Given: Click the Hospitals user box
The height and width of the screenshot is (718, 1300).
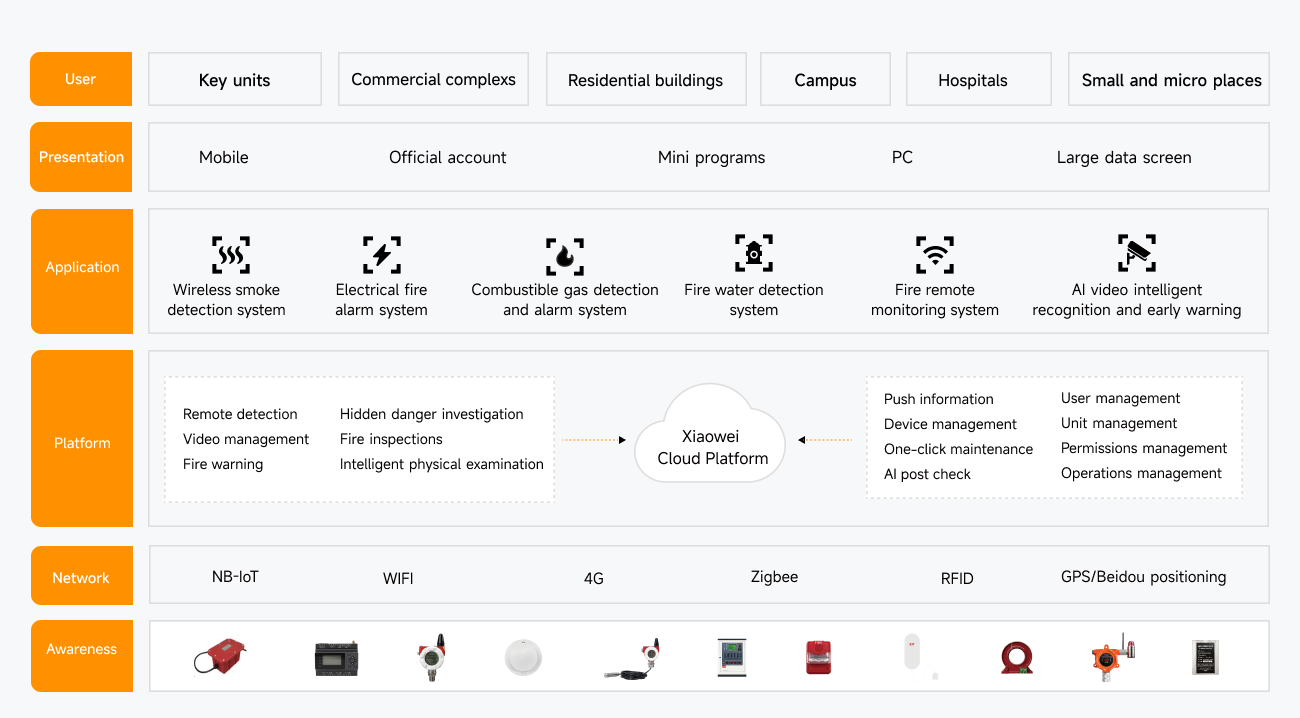Looking at the screenshot, I should coord(973,80).
